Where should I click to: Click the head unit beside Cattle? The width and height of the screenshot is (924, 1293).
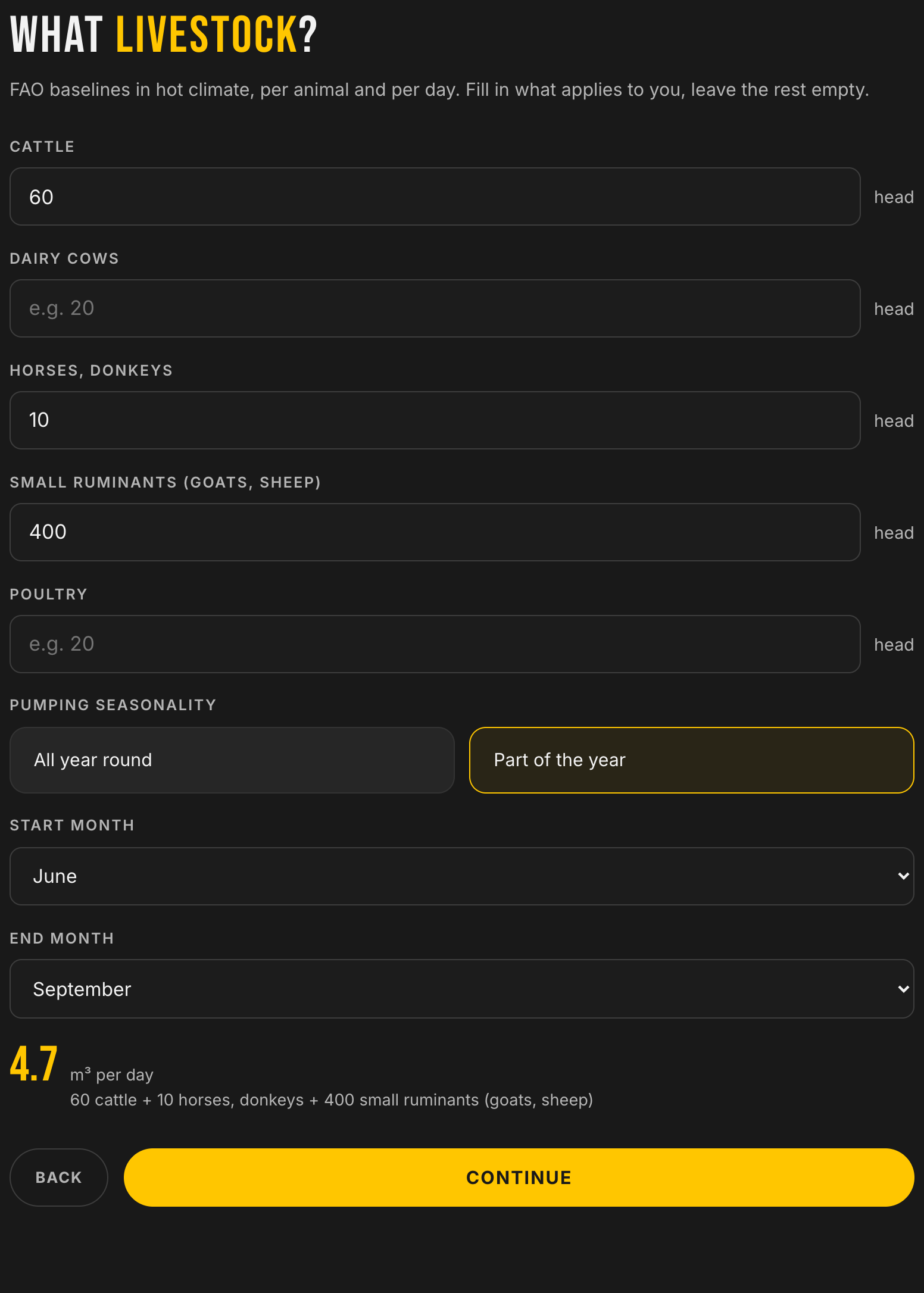(894, 197)
